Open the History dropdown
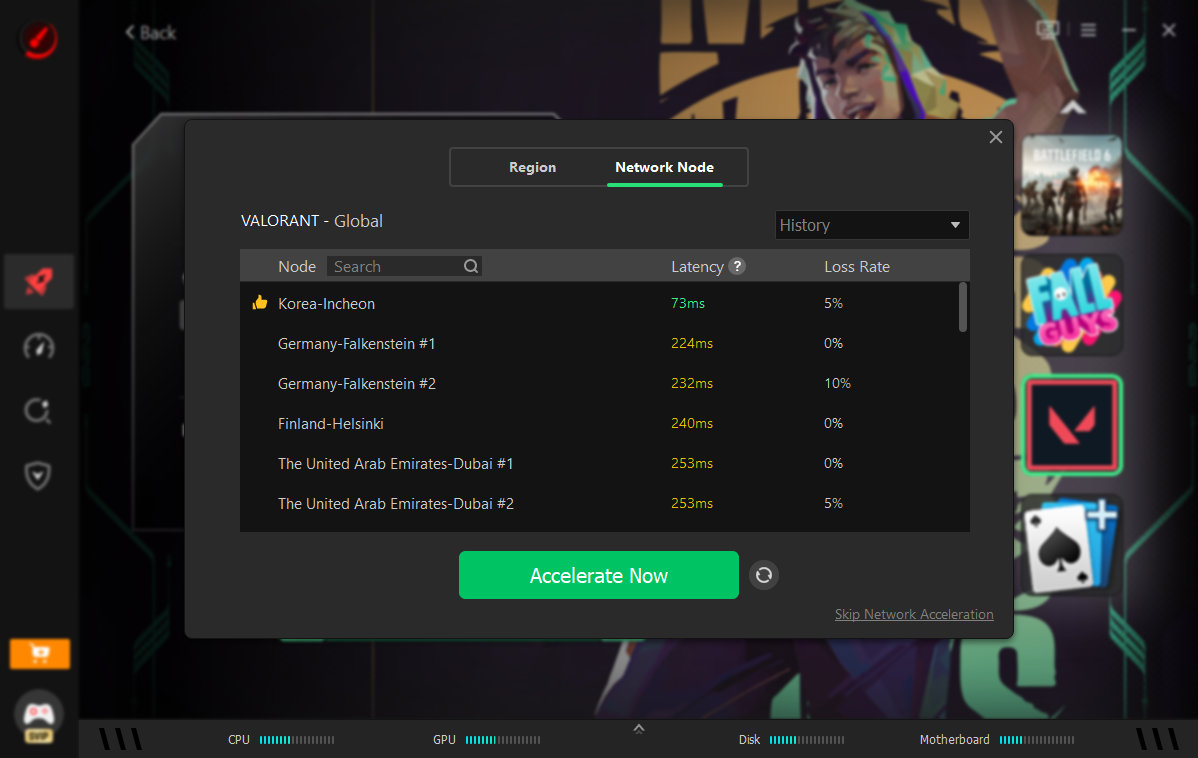 click(872, 225)
